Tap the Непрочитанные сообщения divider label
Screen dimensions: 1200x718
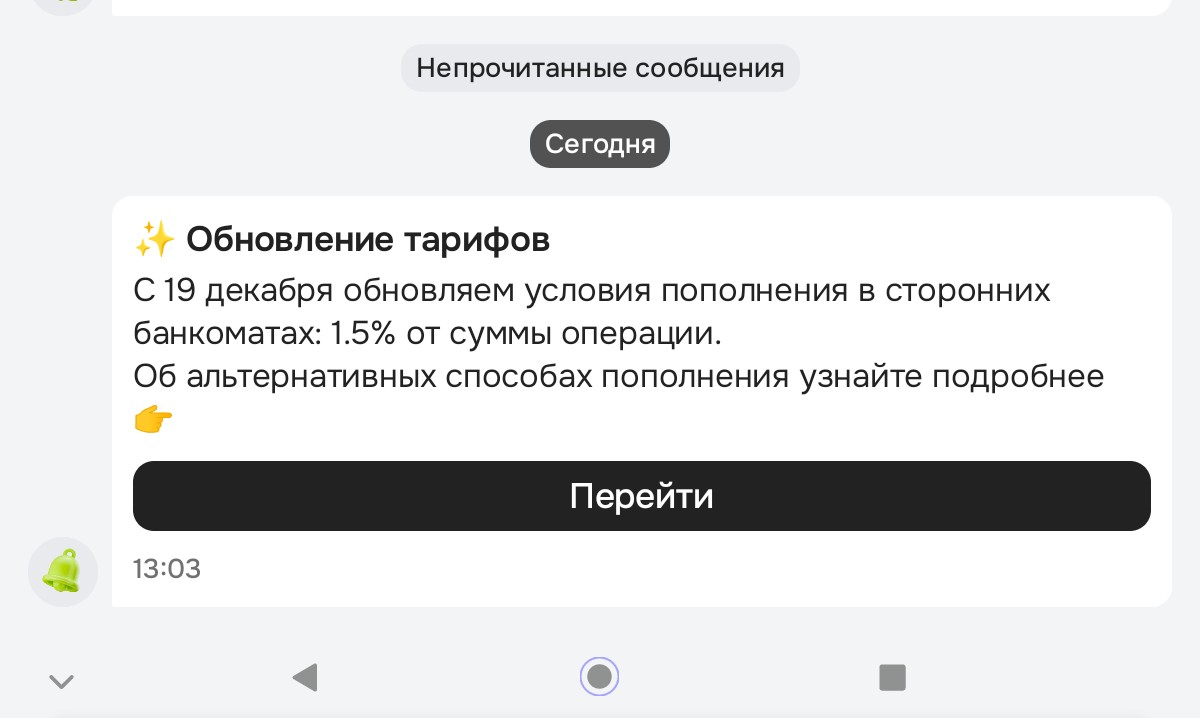coord(600,68)
